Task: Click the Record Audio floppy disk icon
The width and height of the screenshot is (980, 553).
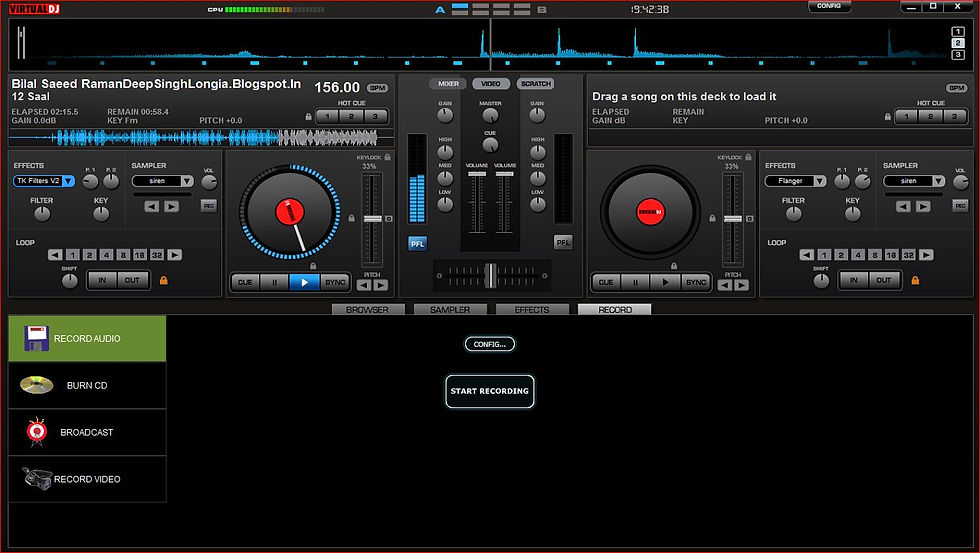Action: tap(36, 338)
